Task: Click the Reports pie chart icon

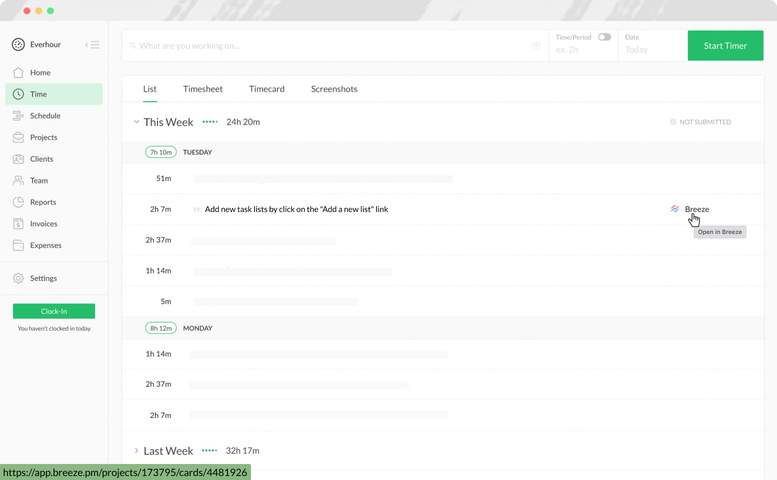Action: pyautogui.click(x=18, y=202)
